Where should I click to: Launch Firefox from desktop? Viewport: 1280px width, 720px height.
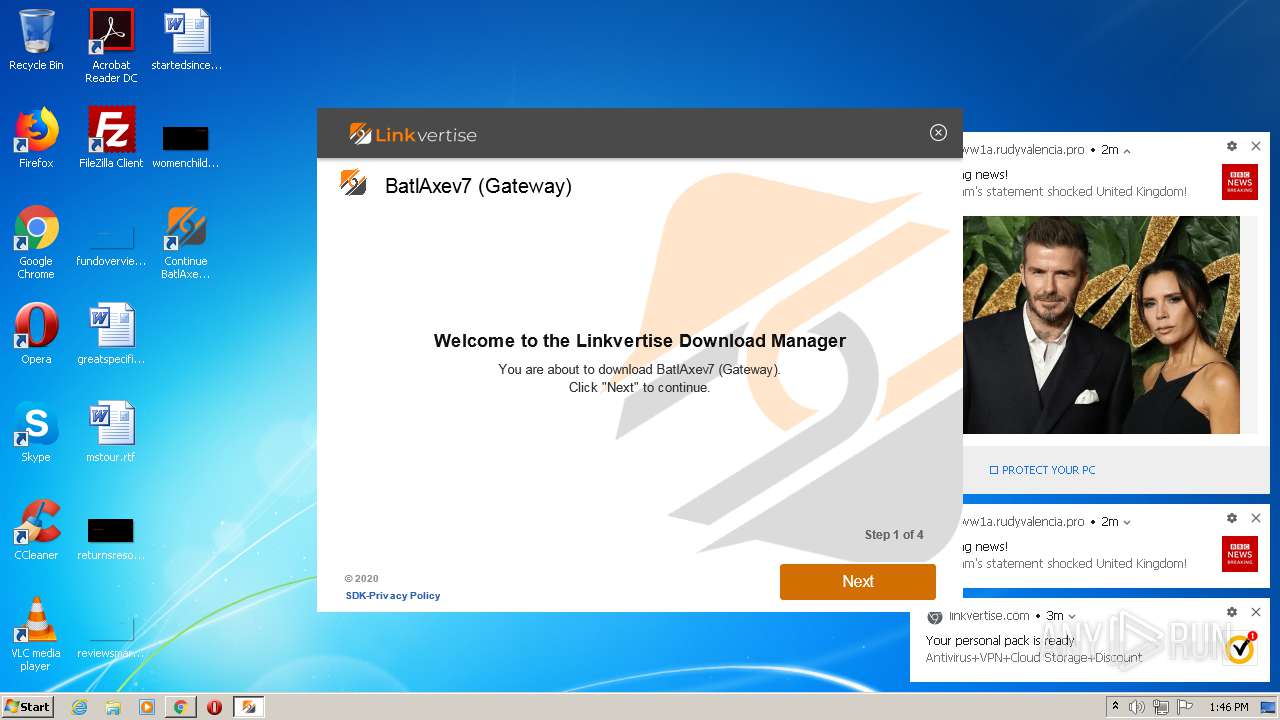pyautogui.click(x=36, y=138)
